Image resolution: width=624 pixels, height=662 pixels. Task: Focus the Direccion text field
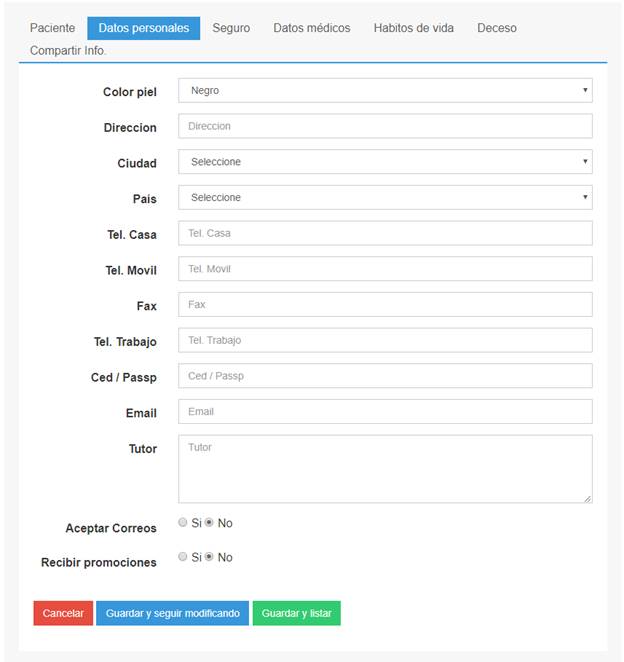point(385,126)
